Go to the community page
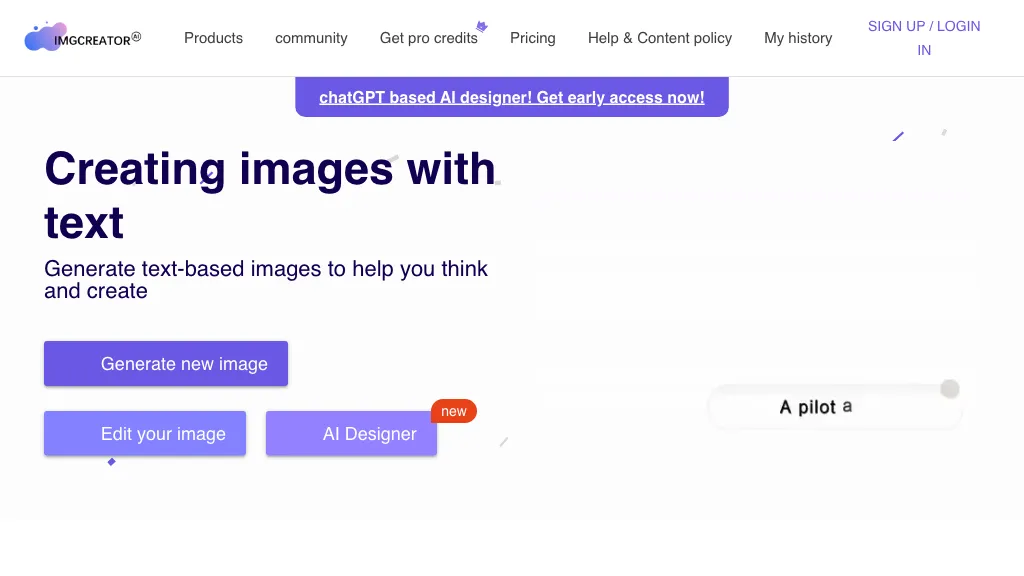Image resolution: width=1024 pixels, height=576 pixels. pos(311,38)
